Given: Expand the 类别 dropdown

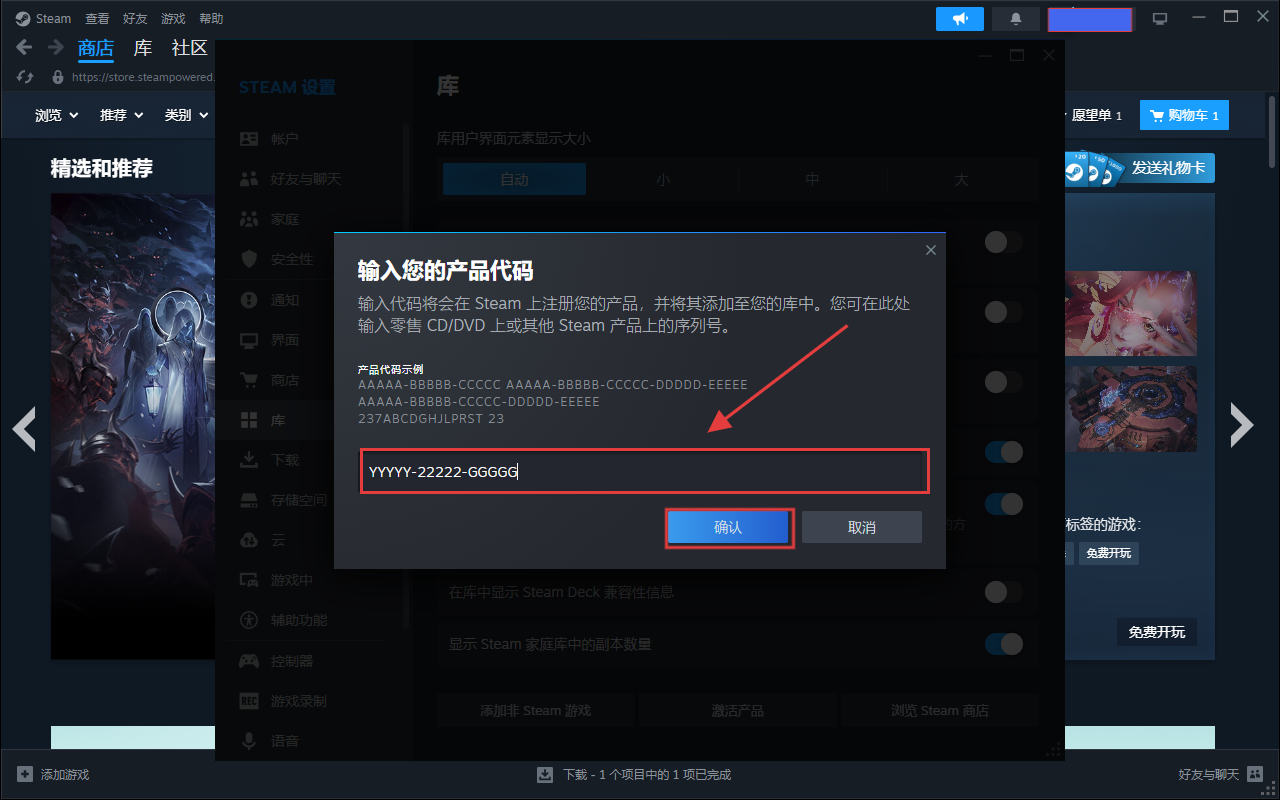Looking at the screenshot, I should (x=186, y=115).
